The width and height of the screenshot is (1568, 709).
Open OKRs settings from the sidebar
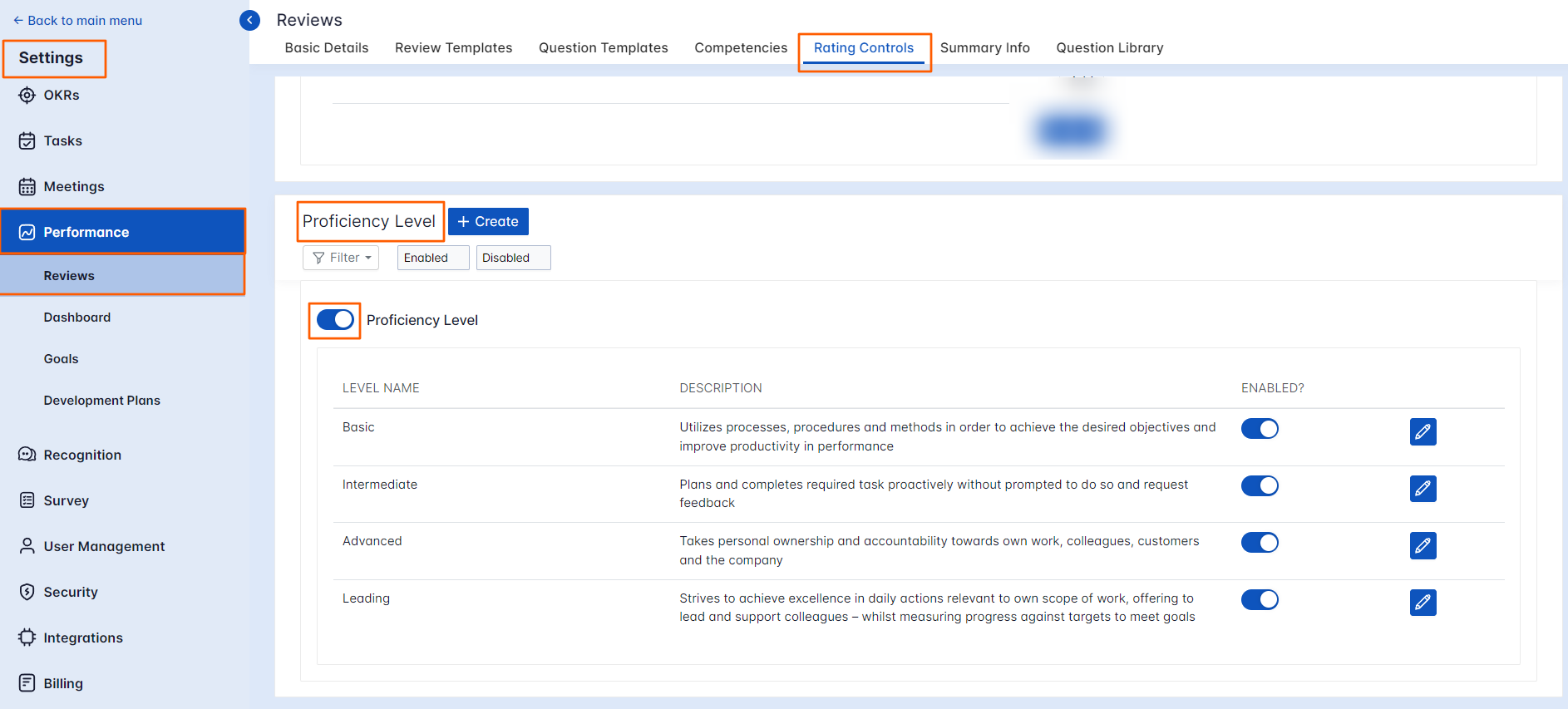61,95
